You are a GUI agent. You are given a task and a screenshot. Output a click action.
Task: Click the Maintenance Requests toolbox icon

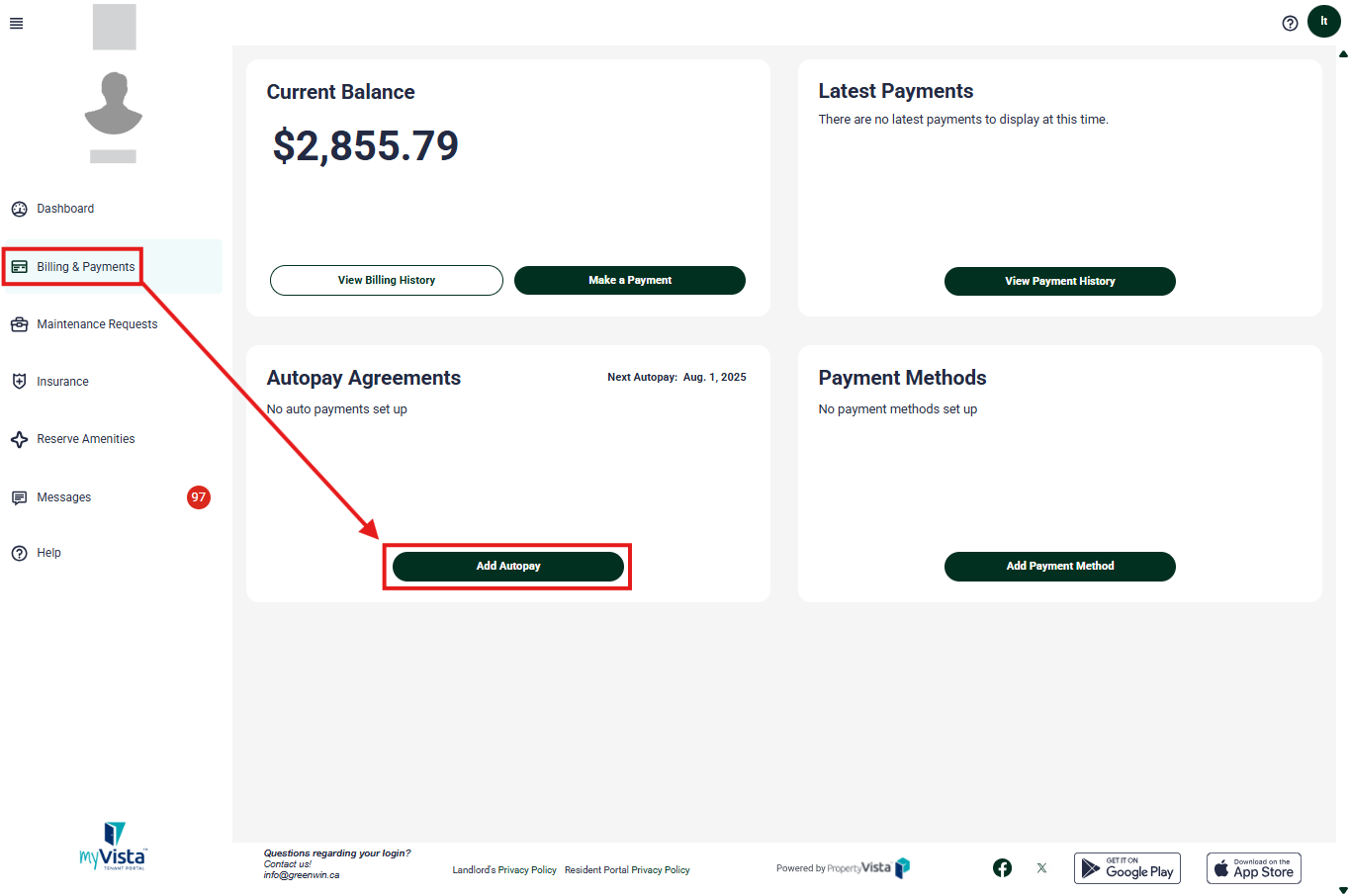(x=19, y=324)
